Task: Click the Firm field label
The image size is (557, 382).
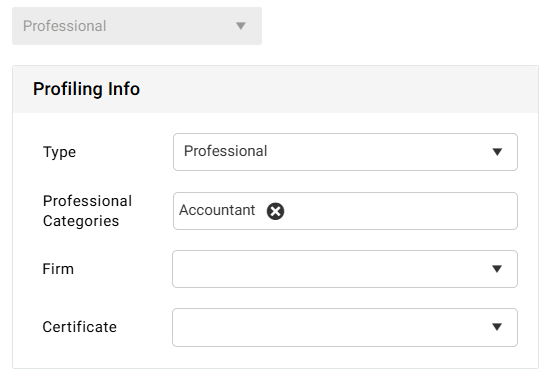Action: click(x=58, y=269)
